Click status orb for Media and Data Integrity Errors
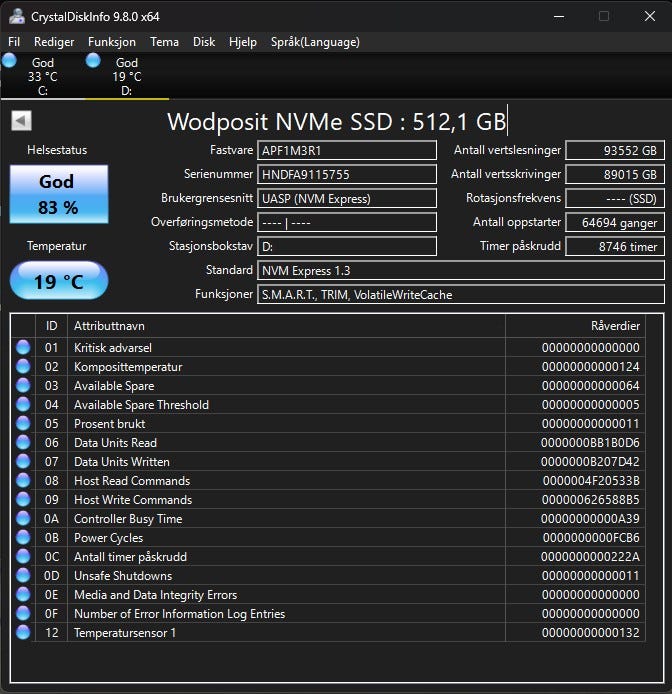The image size is (672, 694). tap(23, 595)
